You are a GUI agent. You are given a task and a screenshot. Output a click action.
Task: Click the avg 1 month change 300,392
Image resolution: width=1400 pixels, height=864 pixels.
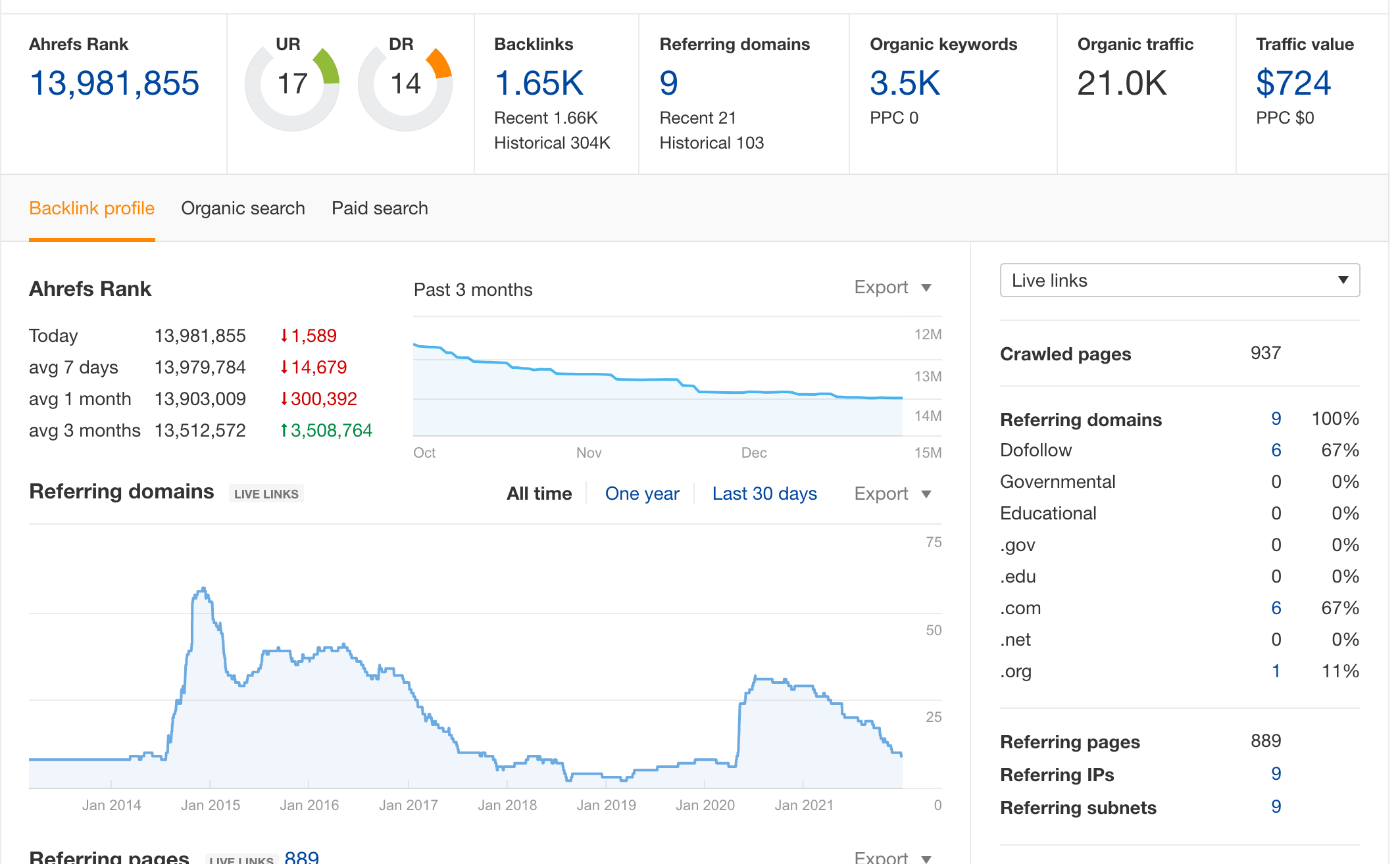pyautogui.click(x=318, y=399)
